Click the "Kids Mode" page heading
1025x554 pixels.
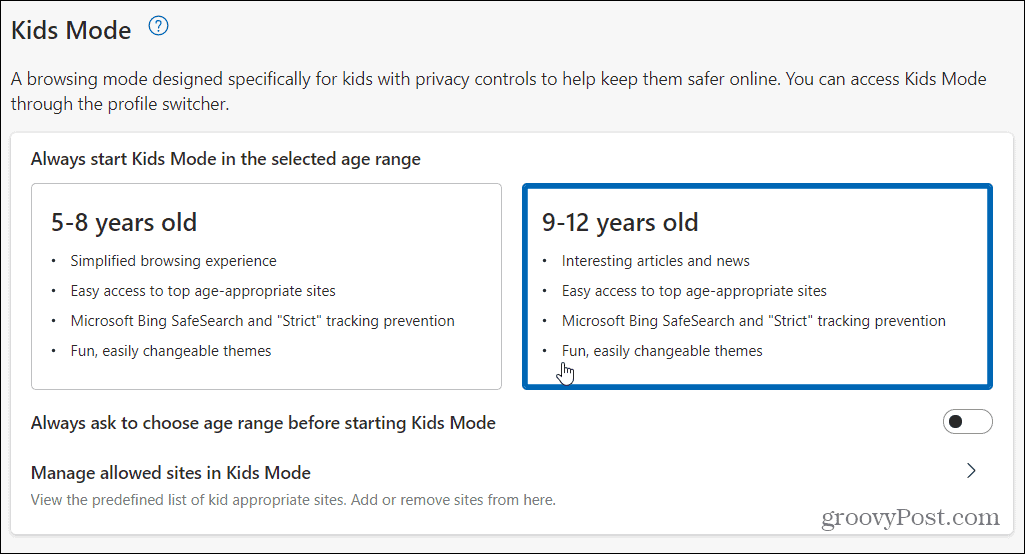71,31
